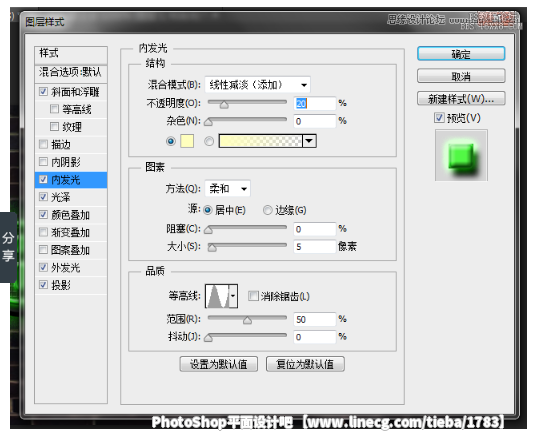Click the 确定 OK button
Screen dimensions: 560x441
point(461,54)
